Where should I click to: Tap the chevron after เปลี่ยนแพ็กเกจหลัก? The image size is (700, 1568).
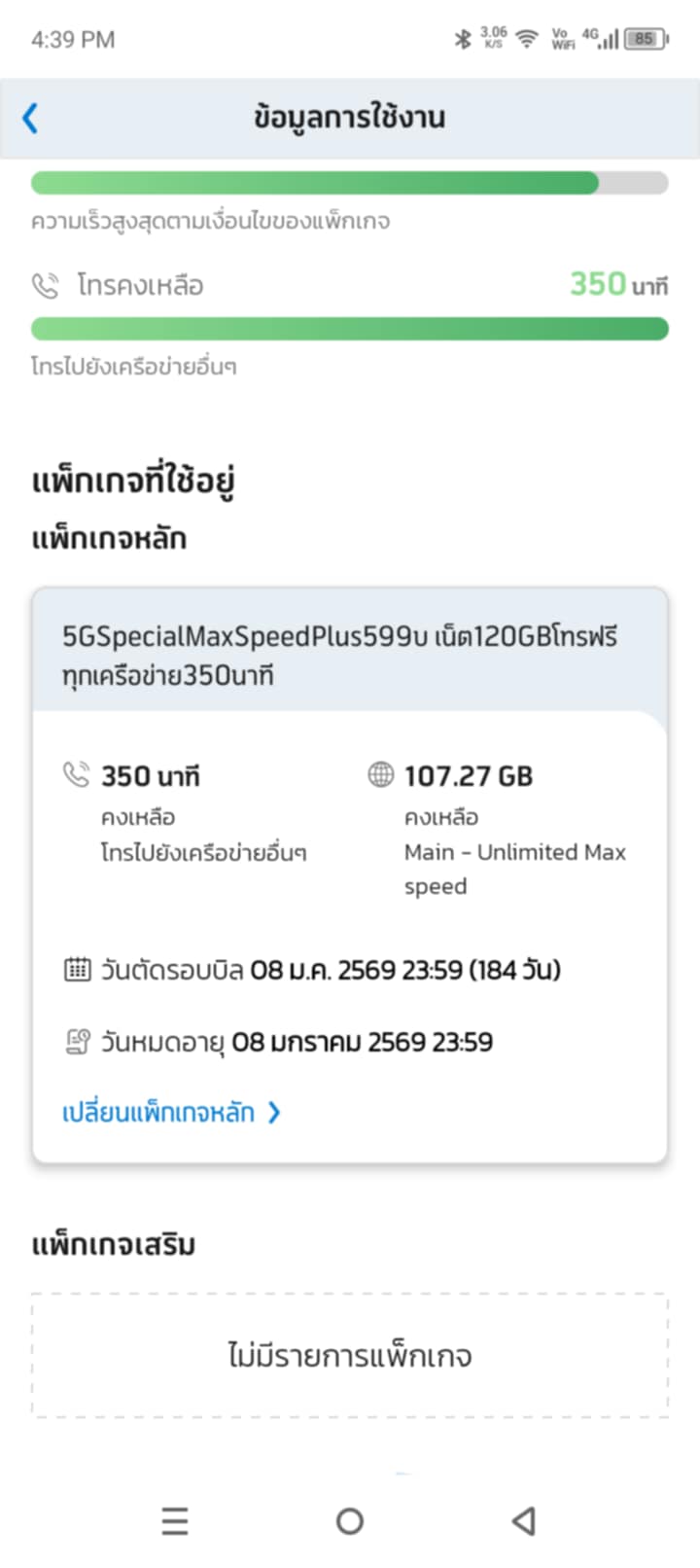pyautogui.click(x=274, y=1112)
